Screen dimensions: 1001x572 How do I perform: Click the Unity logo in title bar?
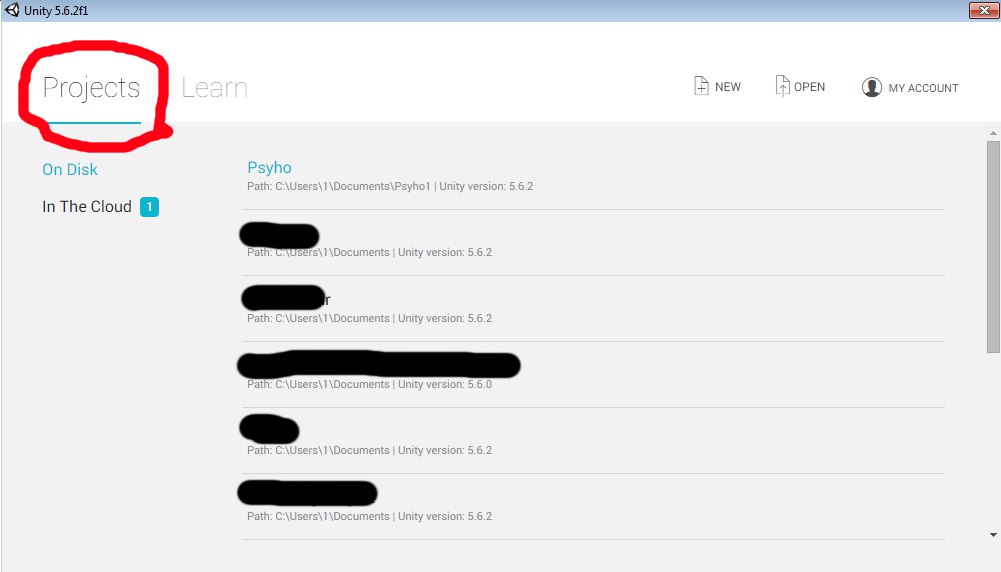tap(12, 10)
